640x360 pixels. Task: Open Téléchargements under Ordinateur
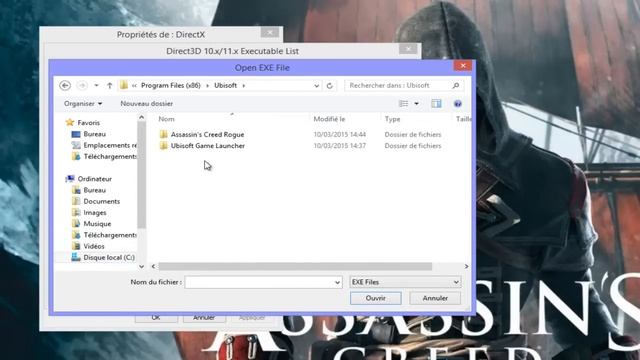click(110, 235)
